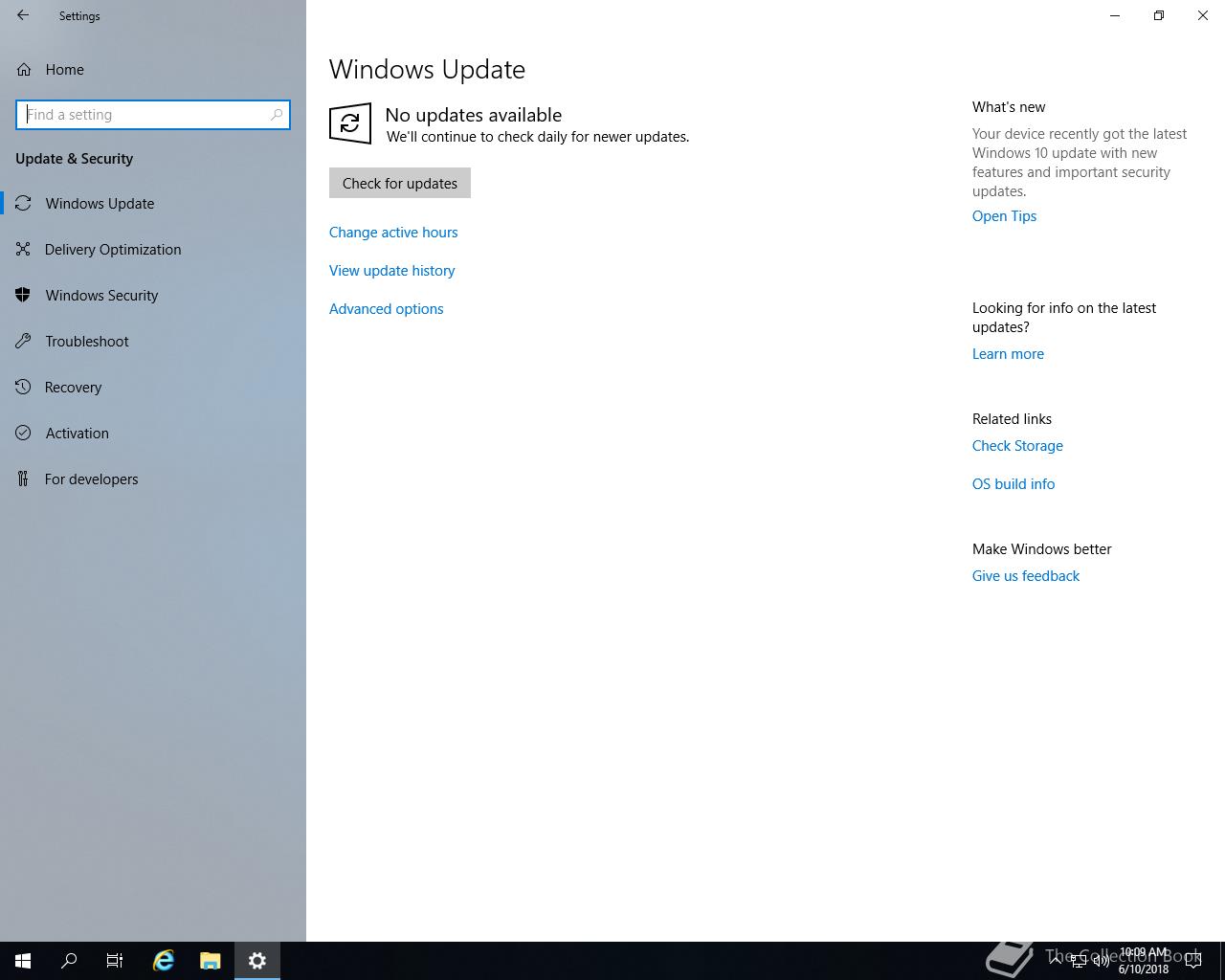
Task: Open the OS build info link
Action: [1013, 483]
